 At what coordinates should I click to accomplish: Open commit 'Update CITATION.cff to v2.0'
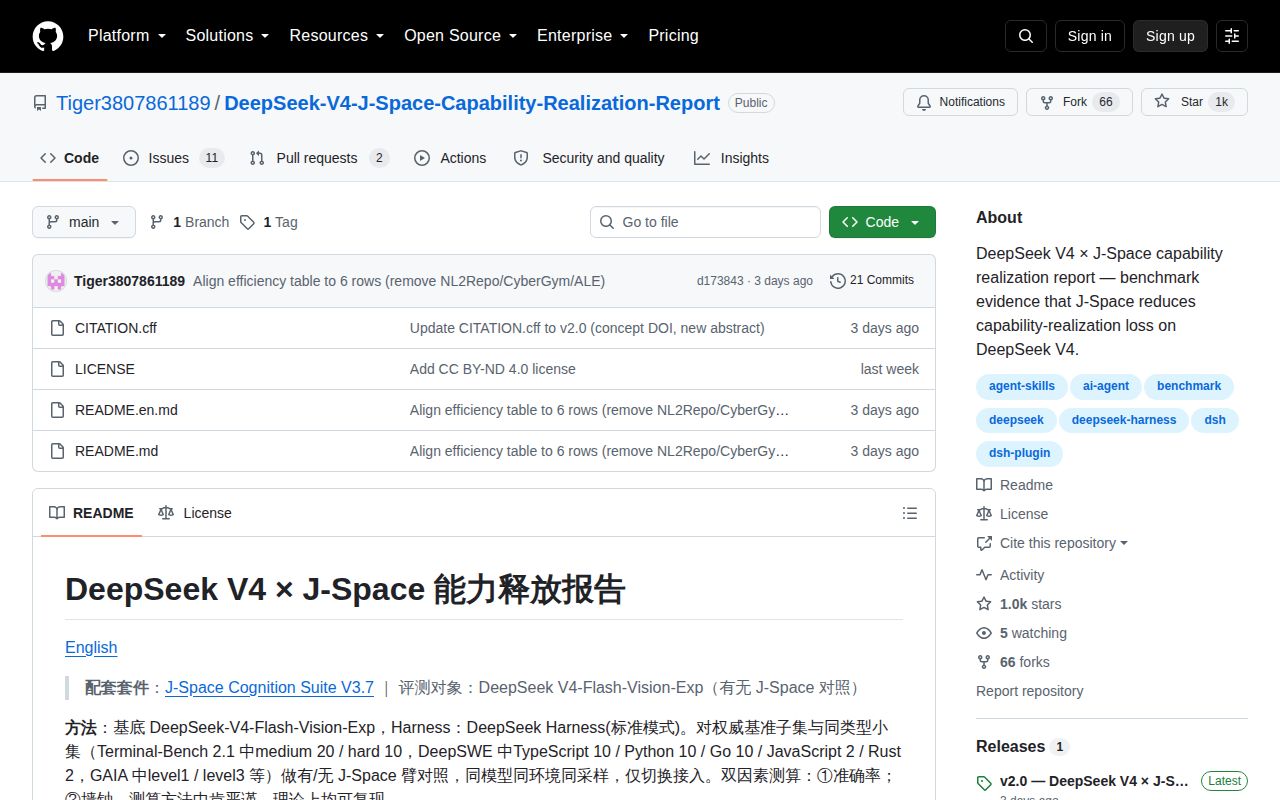pos(587,328)
